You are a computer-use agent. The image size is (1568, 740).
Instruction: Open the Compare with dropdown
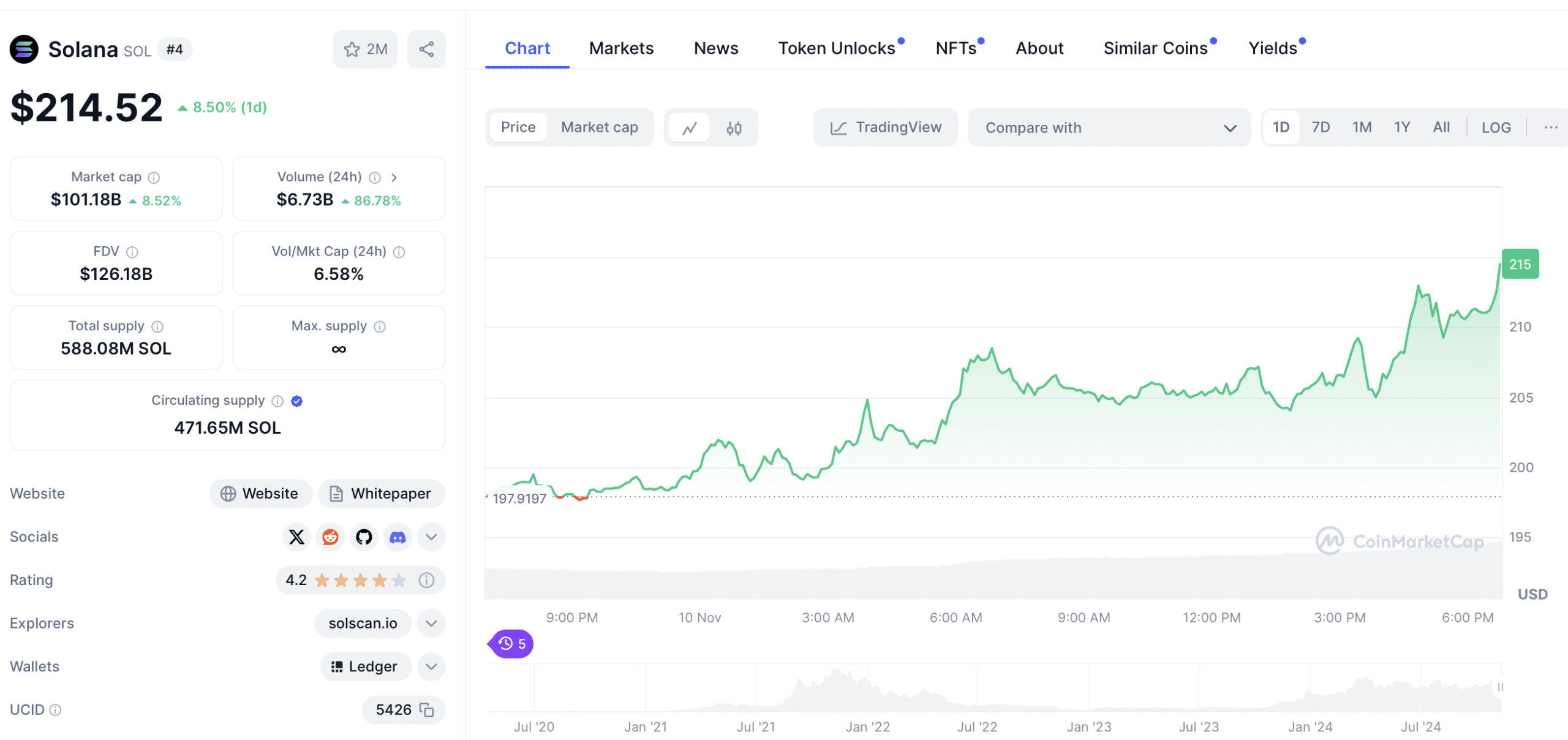(x=1109, y=127)
